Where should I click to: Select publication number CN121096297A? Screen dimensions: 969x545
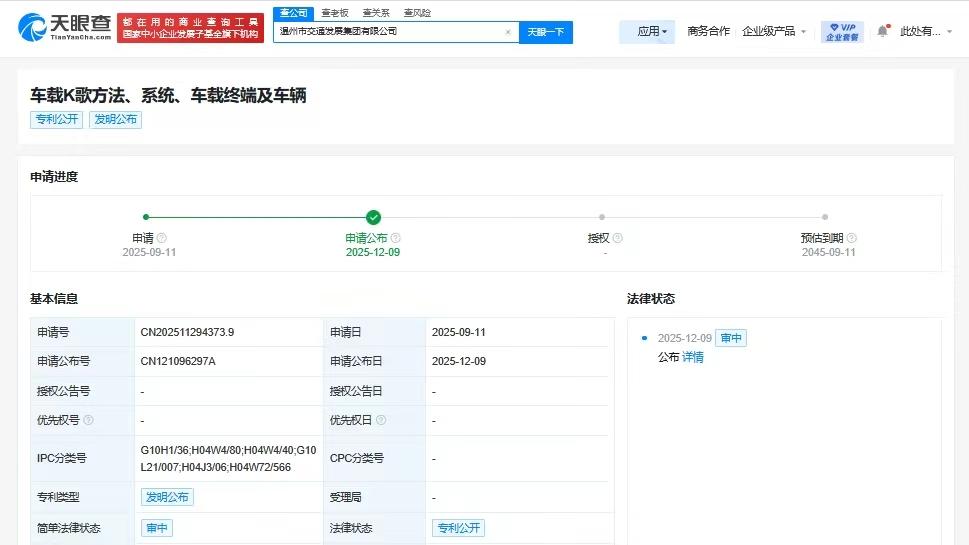pyautogui.click(x=178, y=361)
